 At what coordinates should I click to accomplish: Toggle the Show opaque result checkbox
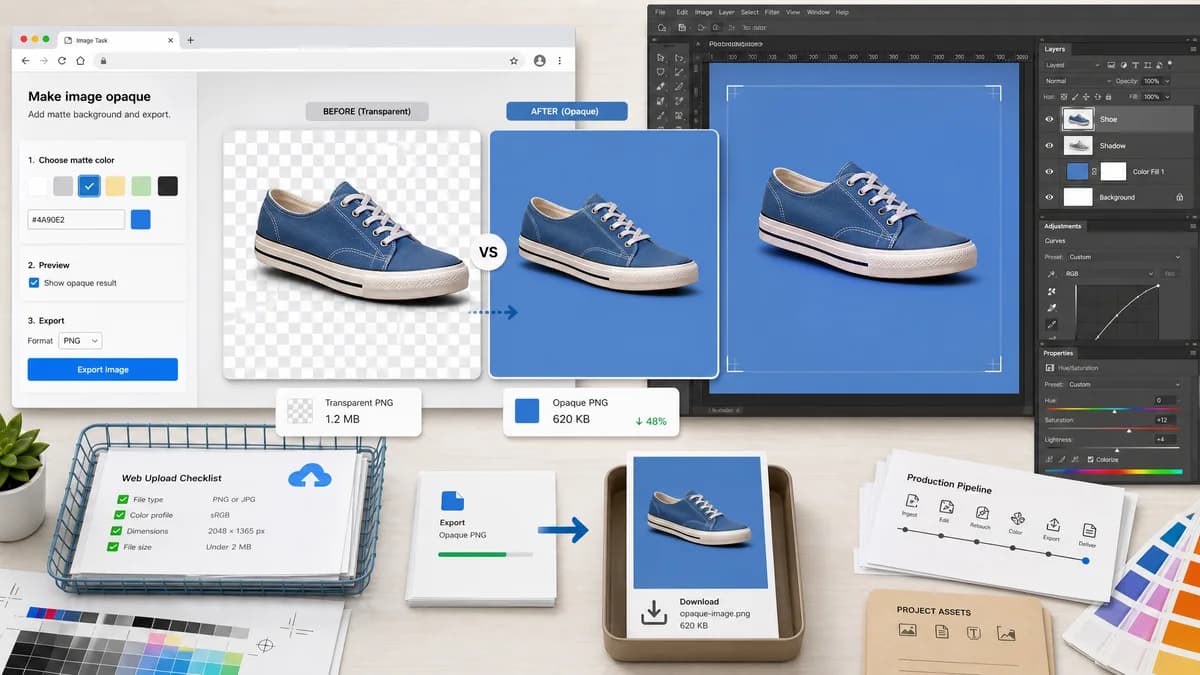point(34,283)
